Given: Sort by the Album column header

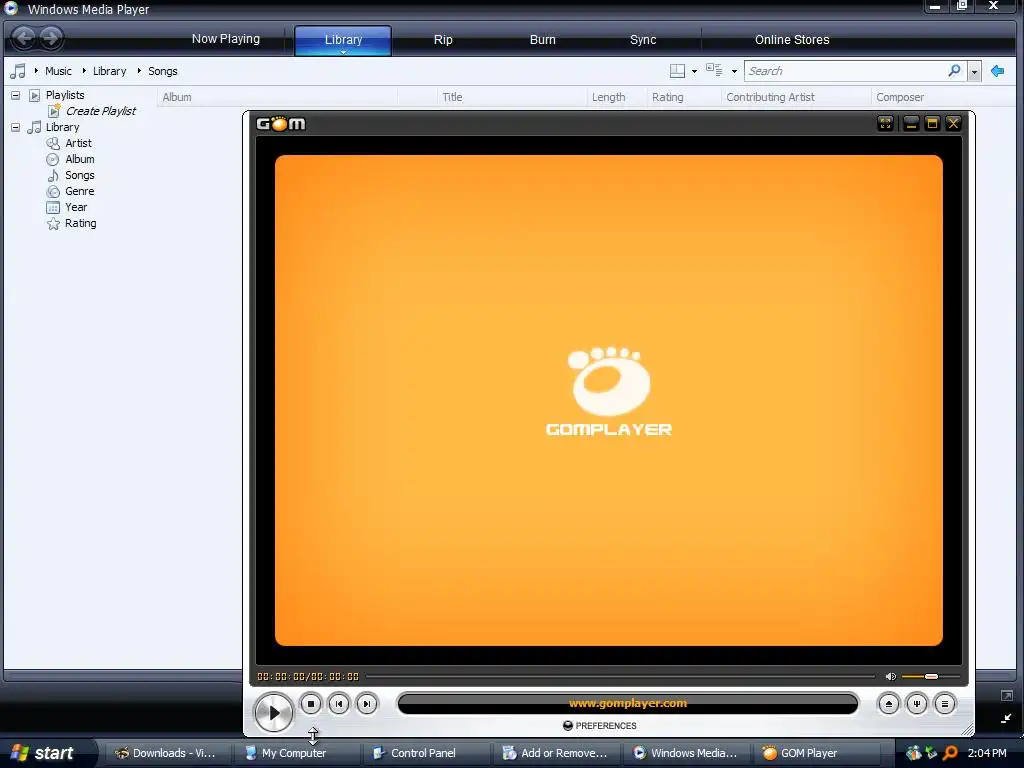Looking at the screenshot, I should click(x=277, y=97).
